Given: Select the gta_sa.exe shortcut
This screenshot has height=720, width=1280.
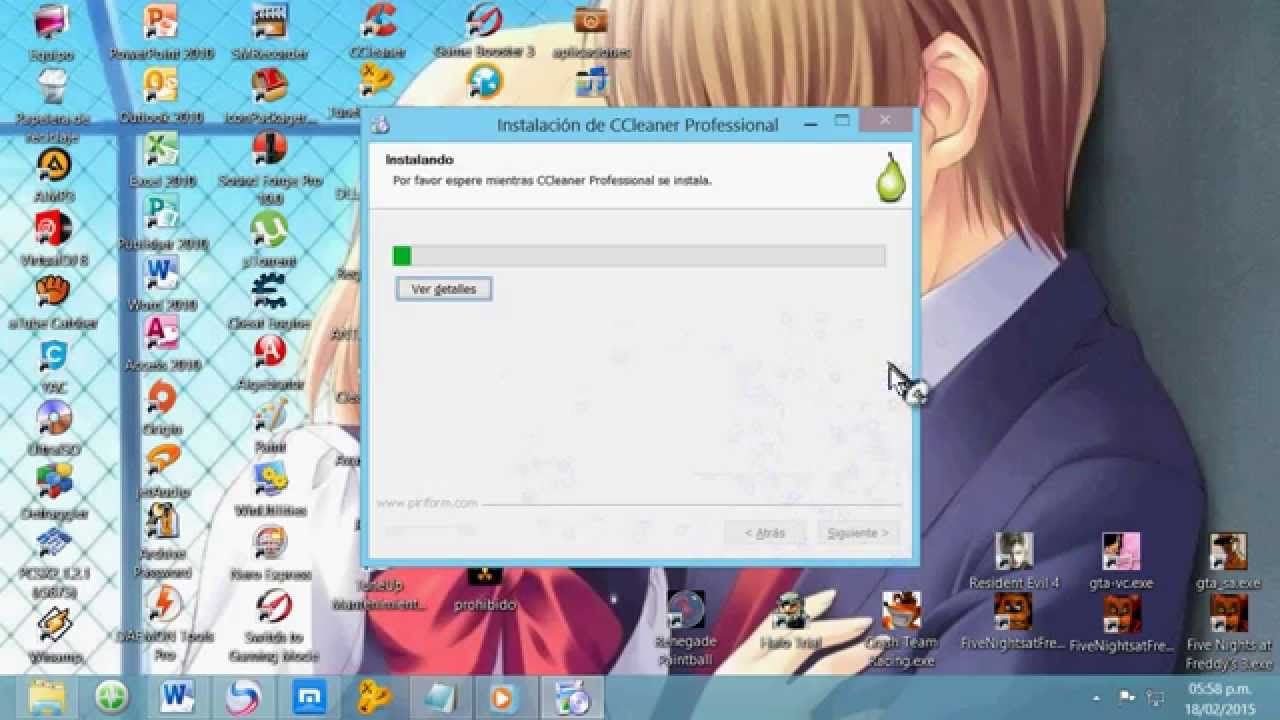Looking at the screenshot, I should (x=1228, y=561).
